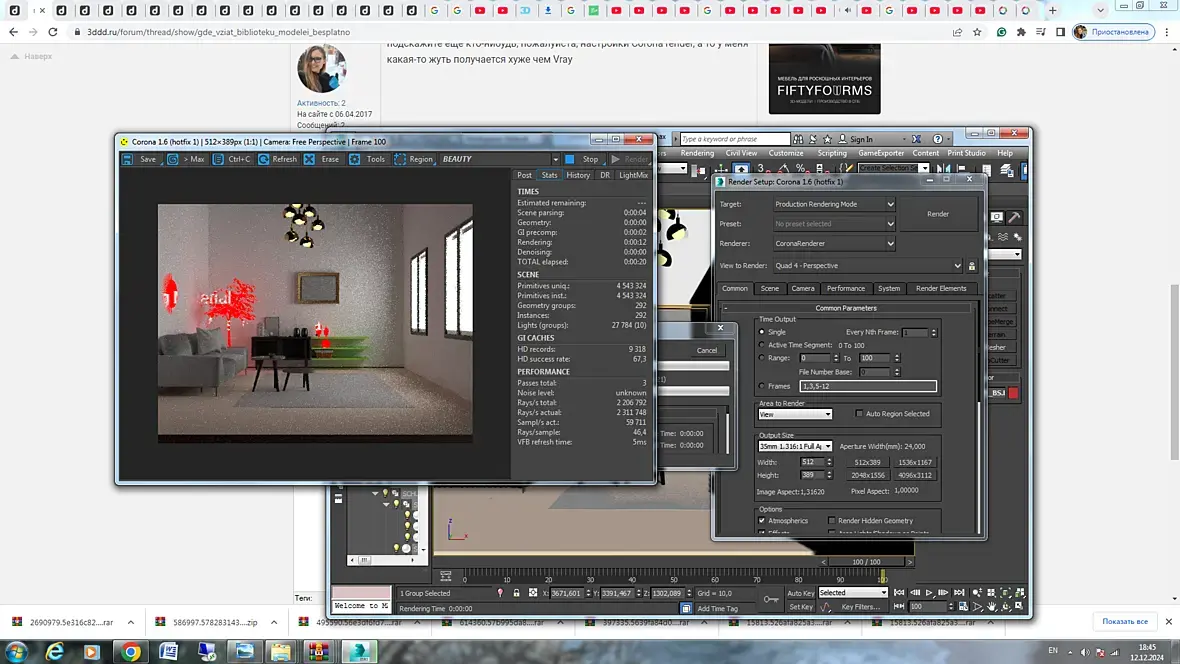1180x664 pixels.
Task: Open 3ds Max help question-mark icon
Action: coord(938,139)
